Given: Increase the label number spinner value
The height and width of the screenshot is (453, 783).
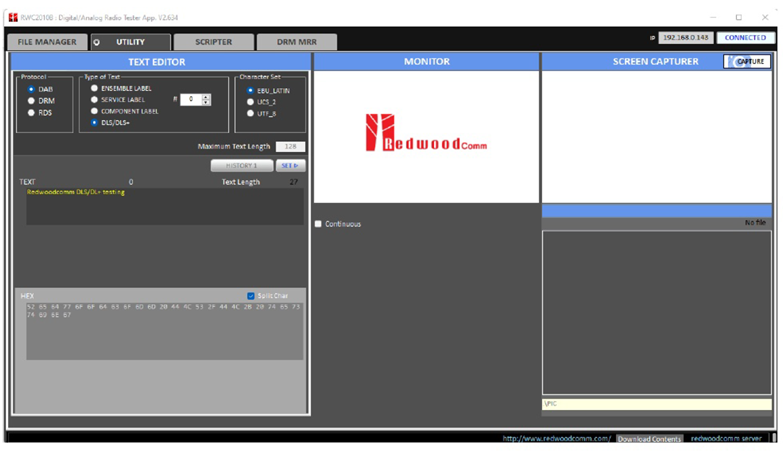Looking at the screenshot, I should [x=206, y=96].
